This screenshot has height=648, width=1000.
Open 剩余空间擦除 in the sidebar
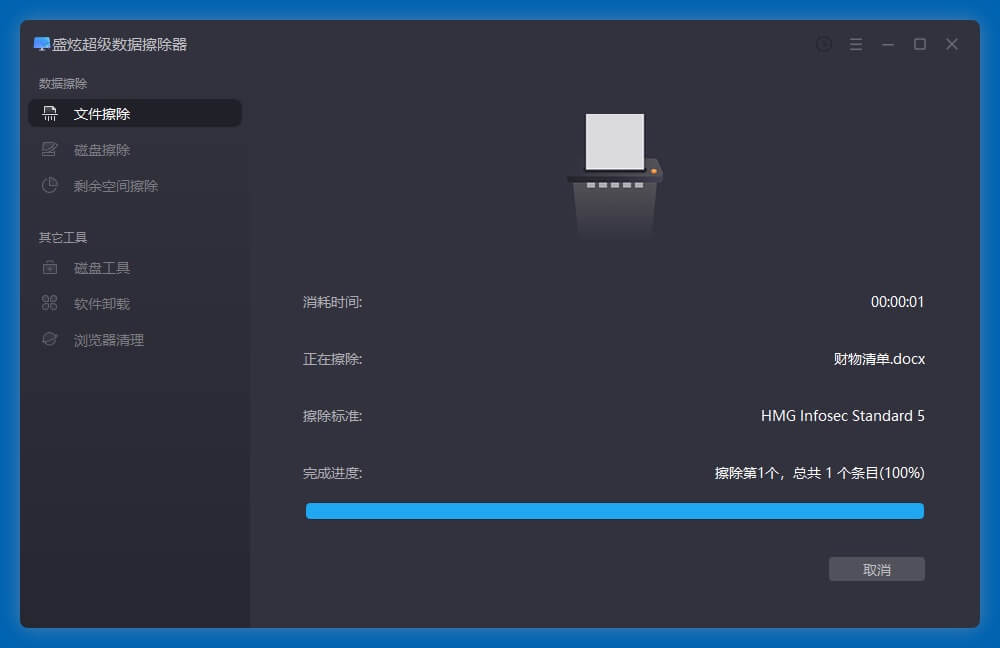pyautogui.click(x=116, y=186)
